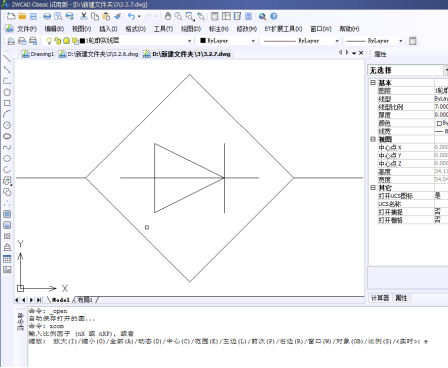Viewport: 448px width, 368px height.
Task: Collapse the 视图 property group
Action: pos(373,139)
